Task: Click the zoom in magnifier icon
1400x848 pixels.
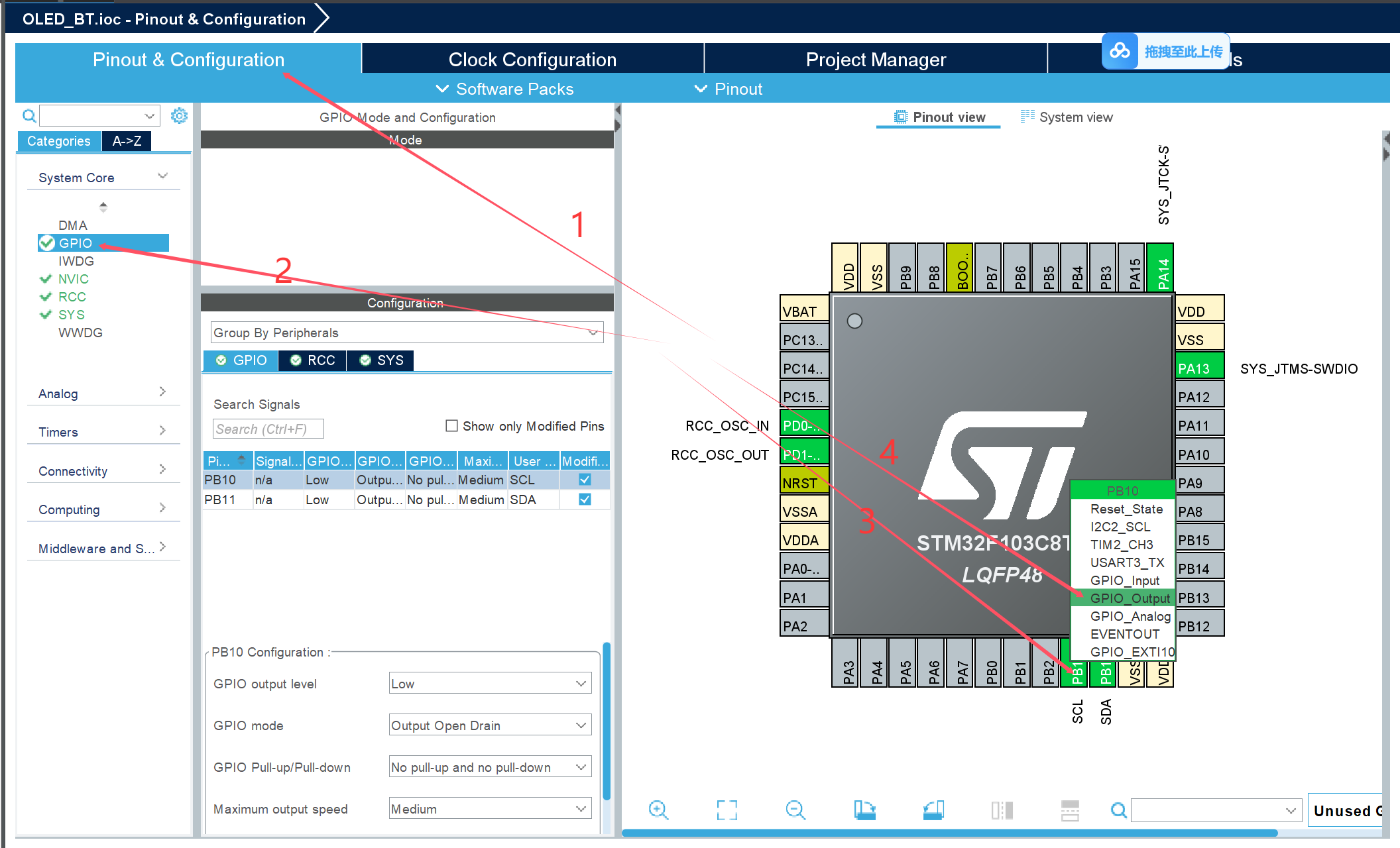Action: (x=658, y=810)
